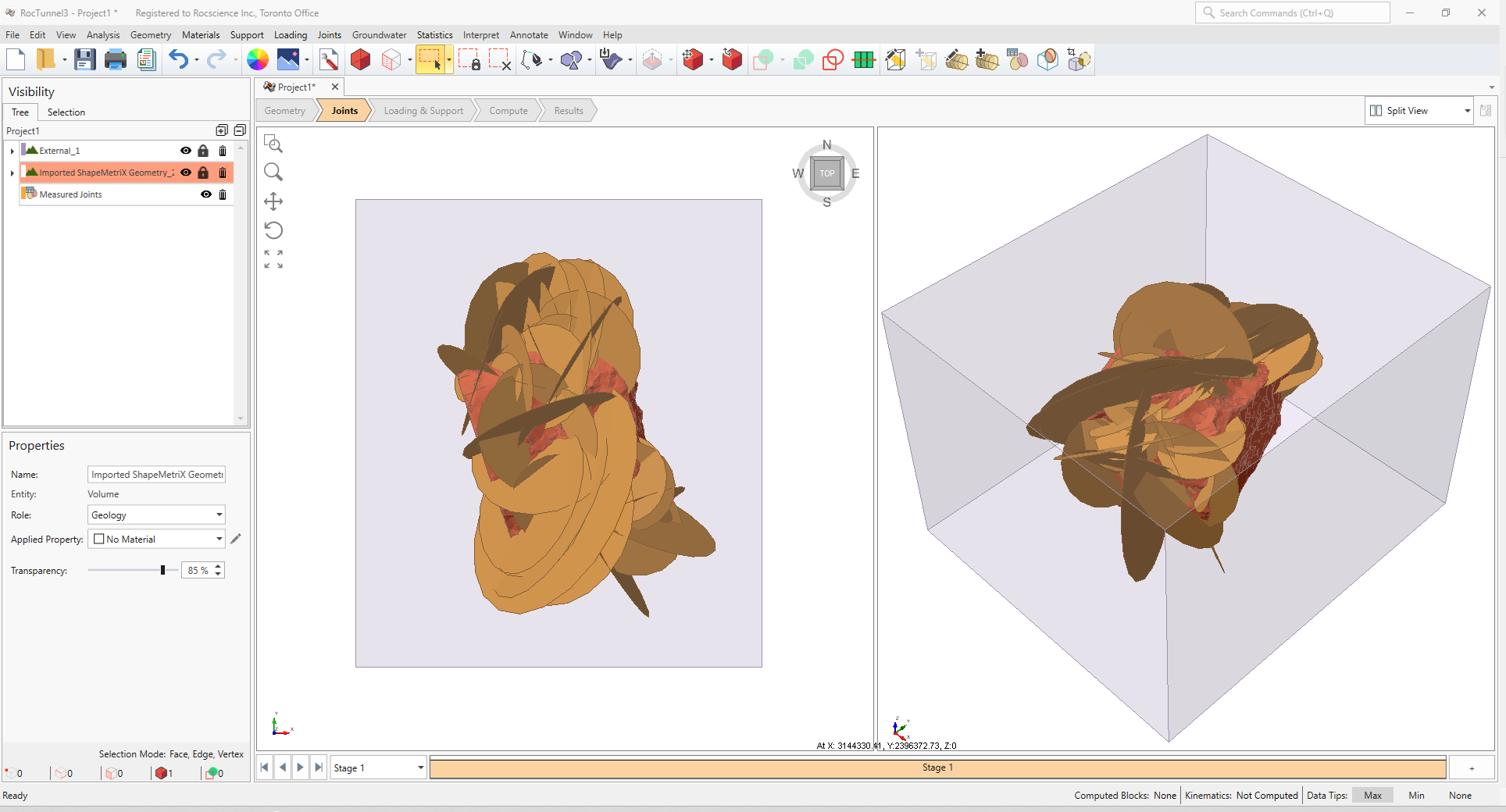Collapse all tree items icon in Visibility
The image size is (1506, 812).
pos(240,130)
